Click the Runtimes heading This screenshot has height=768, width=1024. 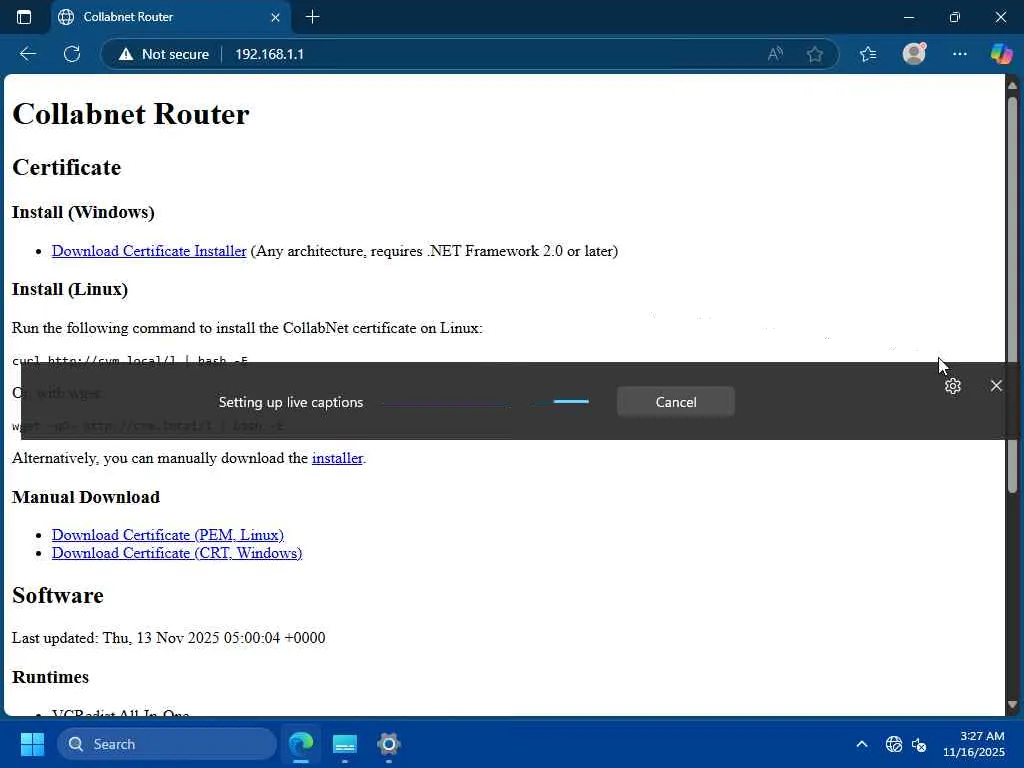[50, 677]
